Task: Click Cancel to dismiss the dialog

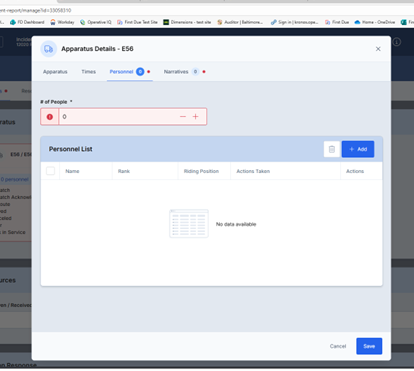Action: click(338, 346)
